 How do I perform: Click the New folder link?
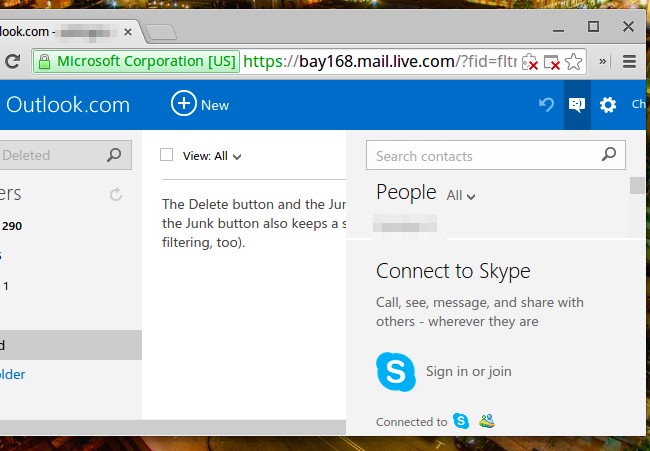click(x=13, y=374)
